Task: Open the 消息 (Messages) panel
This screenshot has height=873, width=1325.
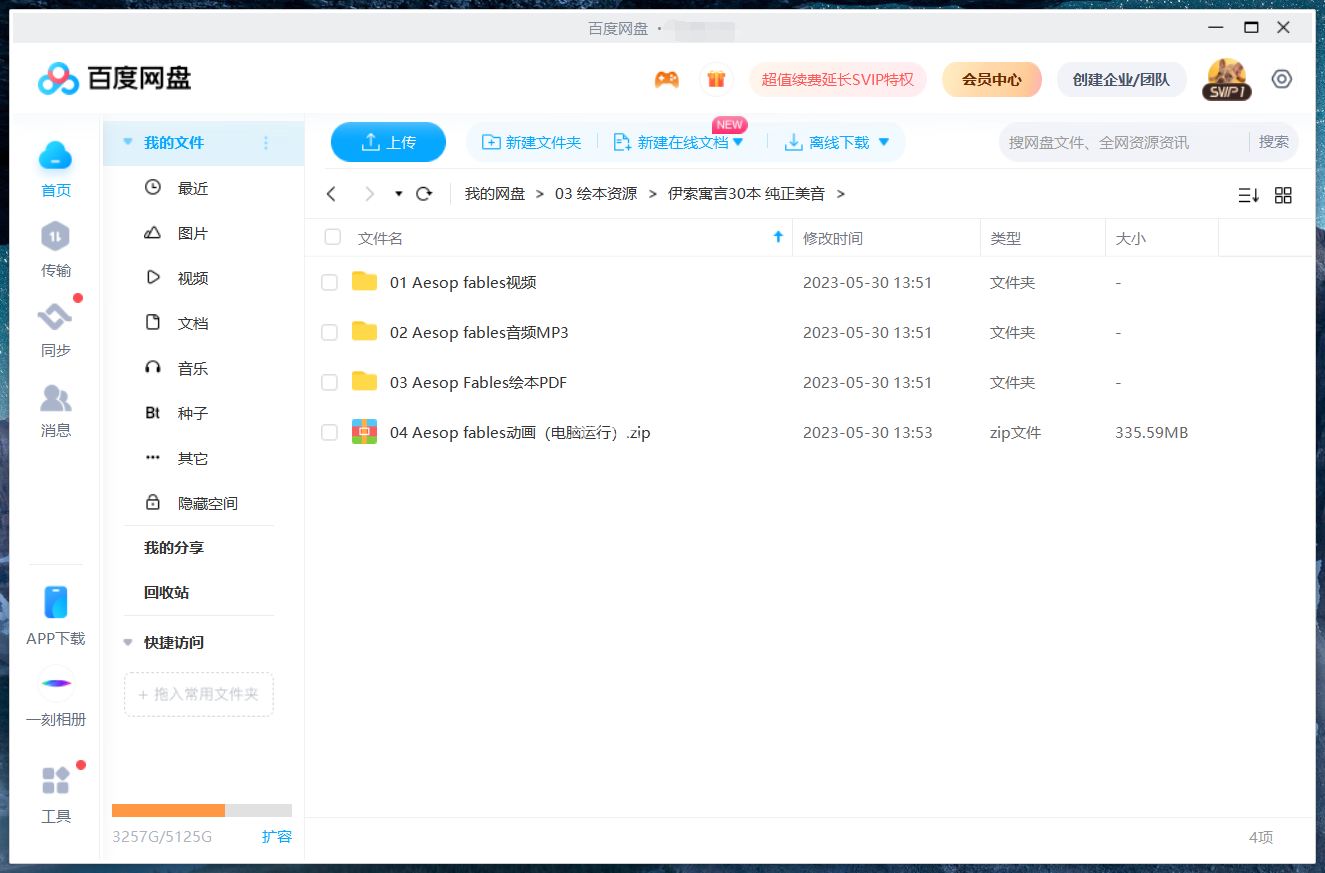Action: (x=55, y=410)
